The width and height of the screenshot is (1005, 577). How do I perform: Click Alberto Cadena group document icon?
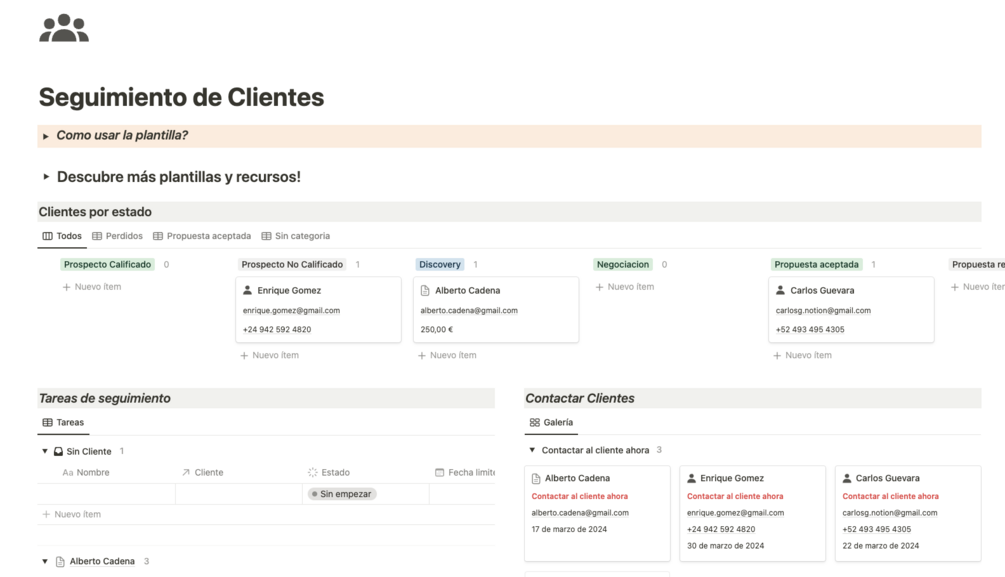coord(60,562)
